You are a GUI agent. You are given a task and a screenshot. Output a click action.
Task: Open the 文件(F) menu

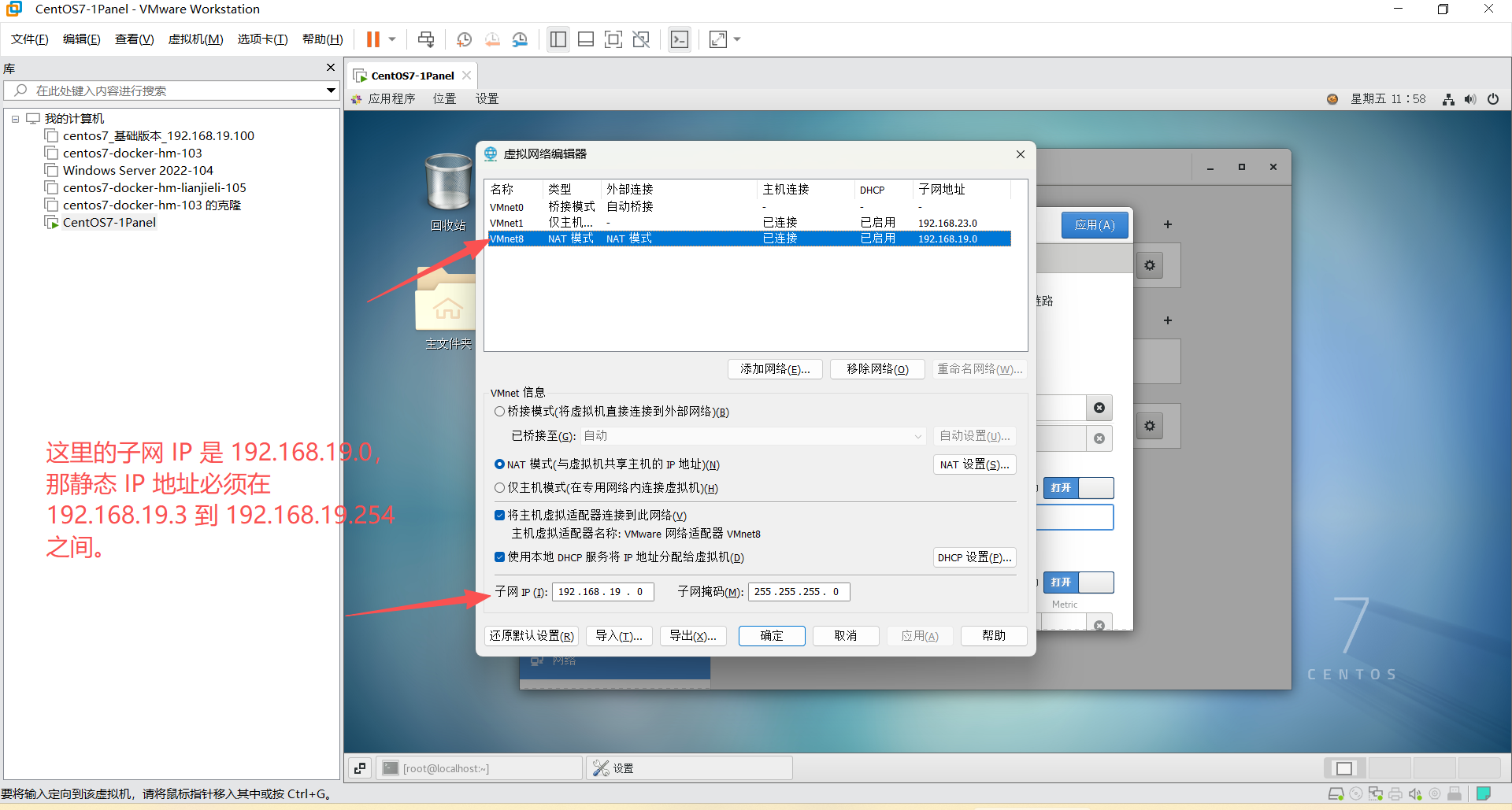[x=30, y=39]
